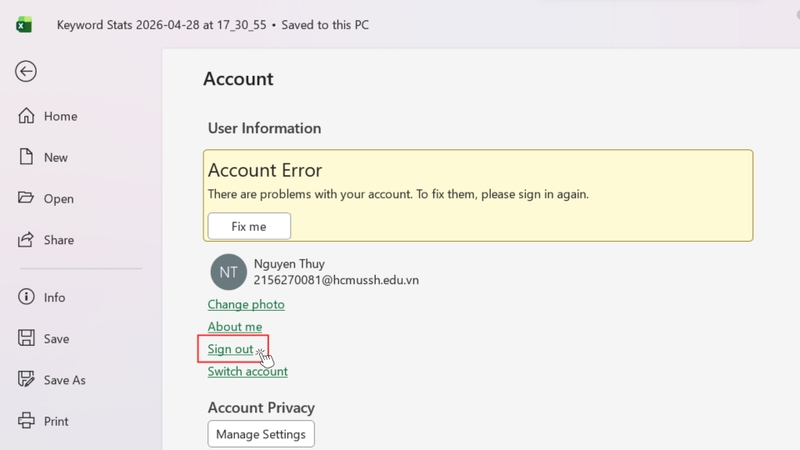Click the Saved to this PC status

pyautogui.click(x=325, y=25)
